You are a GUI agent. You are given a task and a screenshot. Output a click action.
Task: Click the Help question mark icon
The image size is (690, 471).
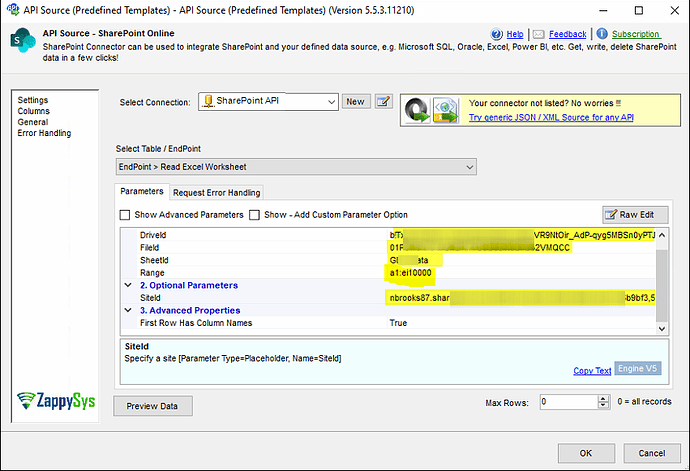(x=496, y=34)
